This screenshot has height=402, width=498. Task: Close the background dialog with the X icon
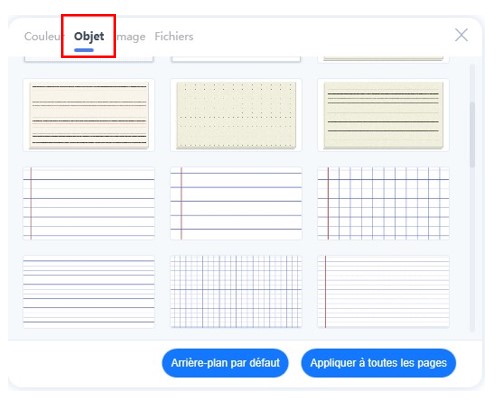461,35
